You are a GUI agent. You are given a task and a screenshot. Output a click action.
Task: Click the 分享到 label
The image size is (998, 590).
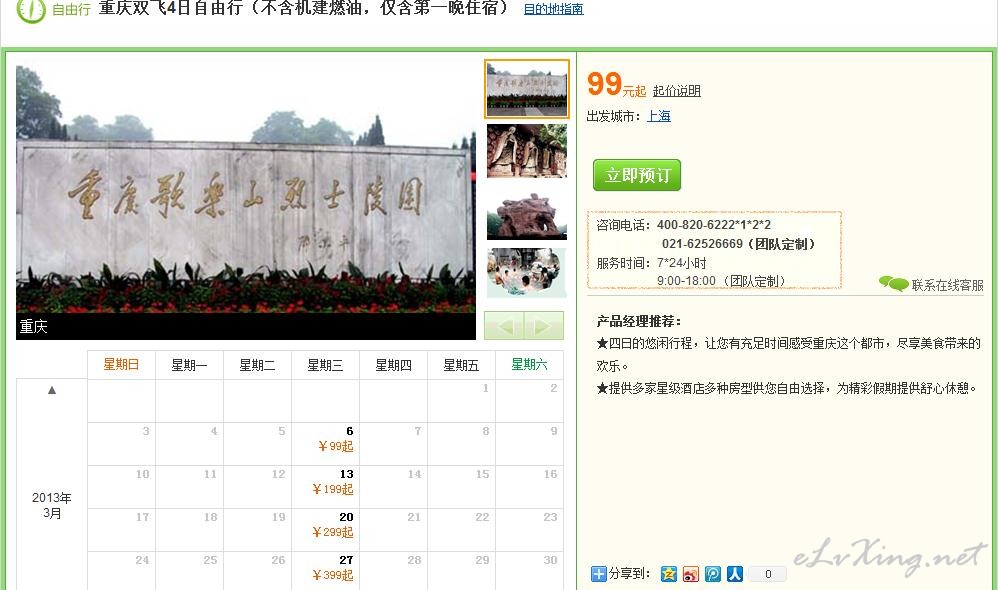pos(629,573)
